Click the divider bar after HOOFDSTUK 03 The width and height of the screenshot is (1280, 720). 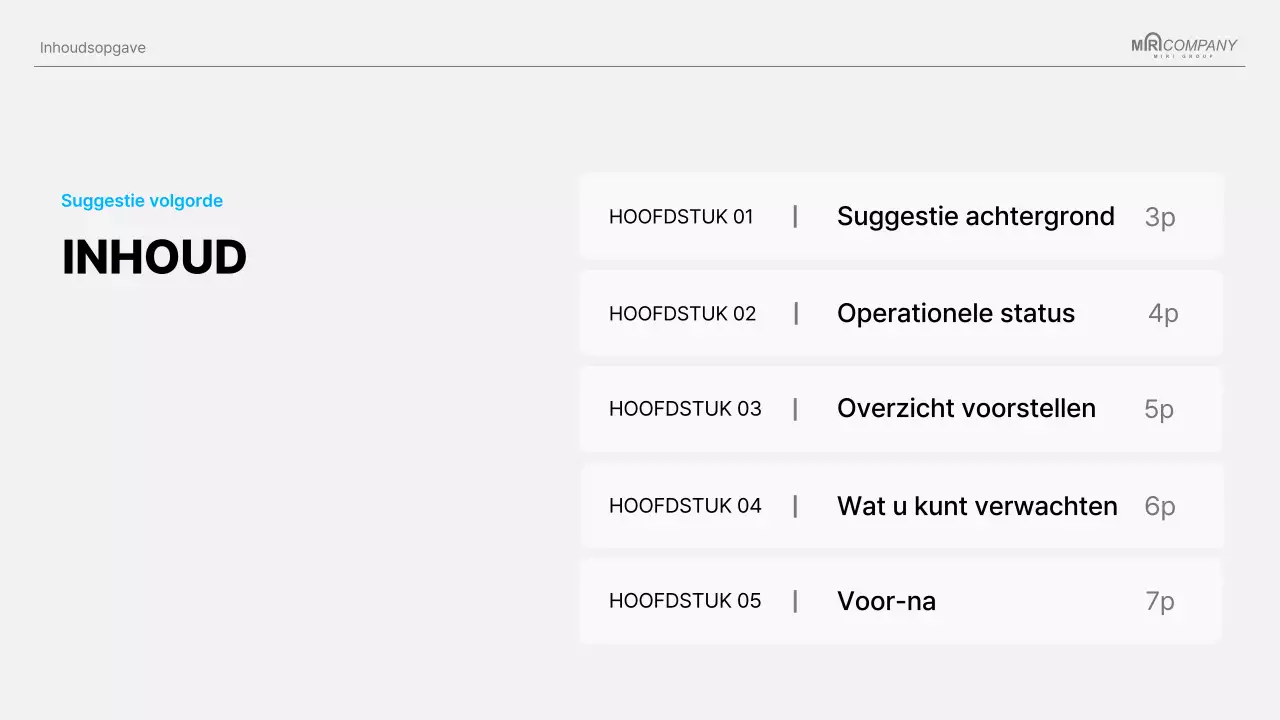[796, 409]
